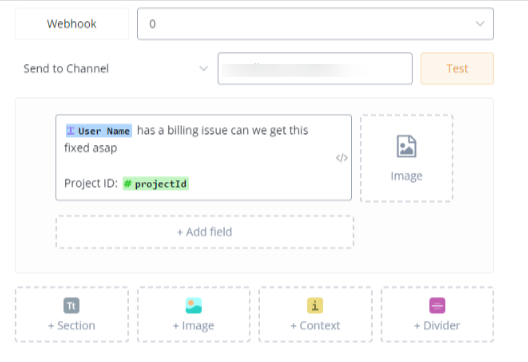This screenshot has width=528, height=362.
Task: Open the Webhook value dropdown
Action: [315, 24]
